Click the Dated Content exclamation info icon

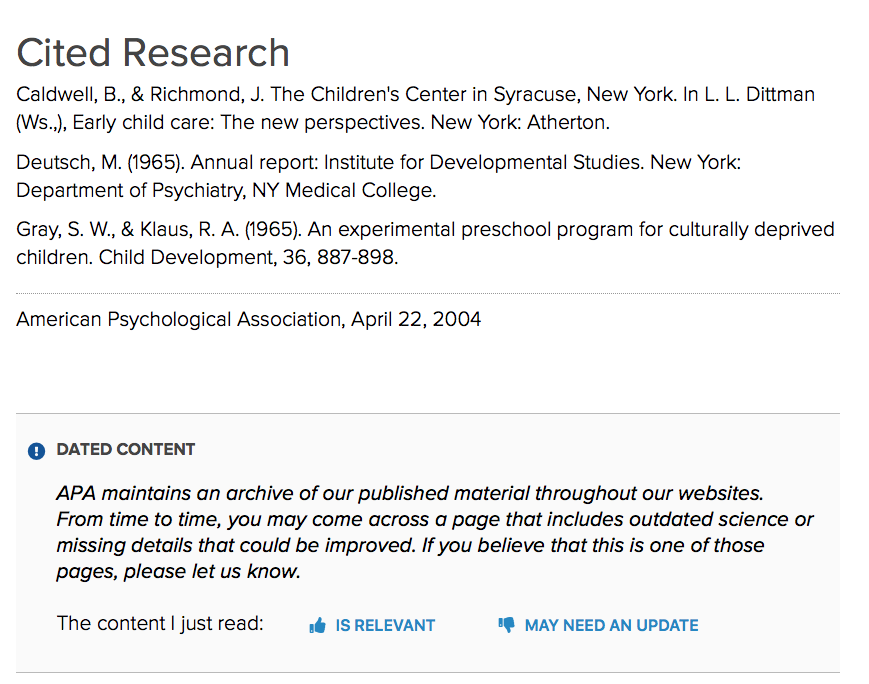coord(37,451)
